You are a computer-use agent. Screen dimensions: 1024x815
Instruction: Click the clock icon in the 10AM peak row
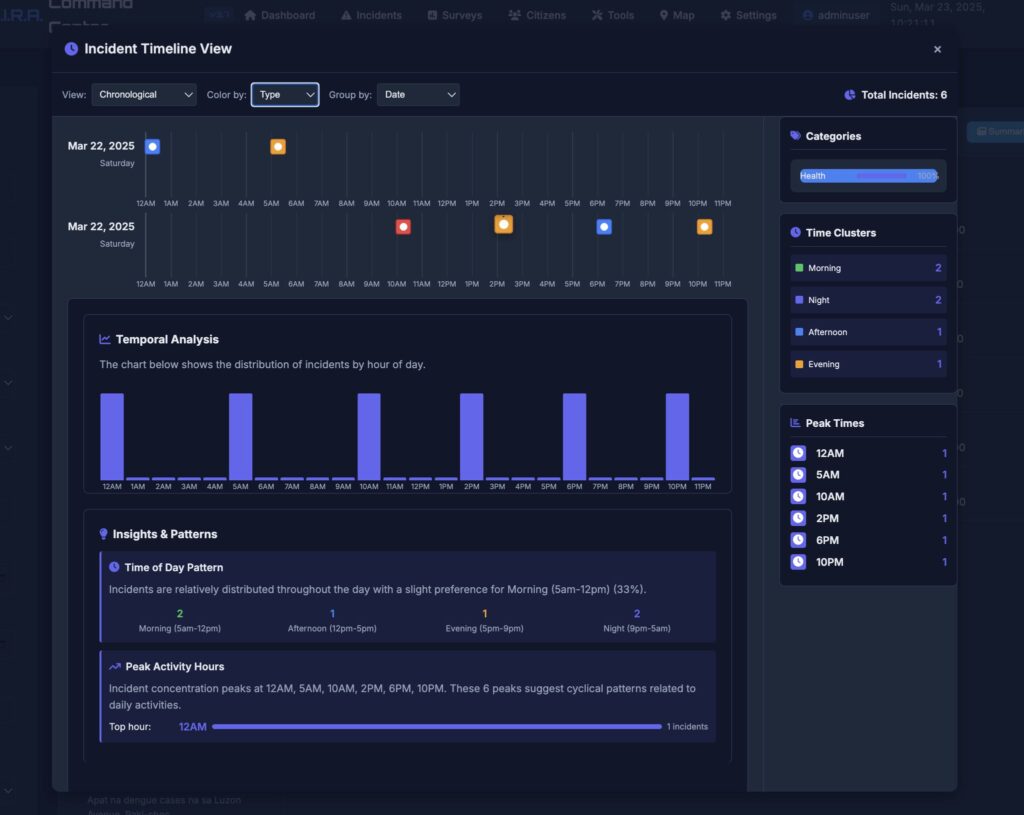pos(798,496)
